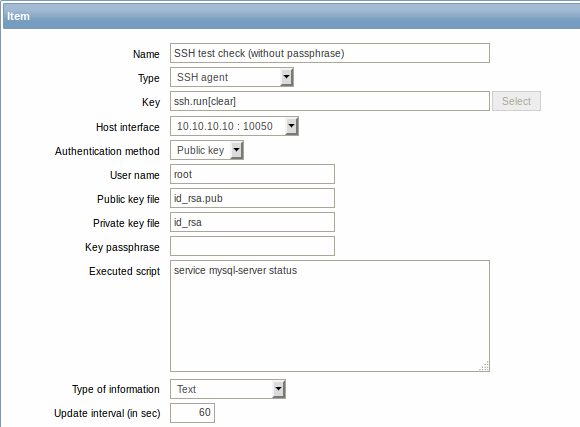
Task: Click the Update interval (in sec) label
Action: tap(107, 413)
